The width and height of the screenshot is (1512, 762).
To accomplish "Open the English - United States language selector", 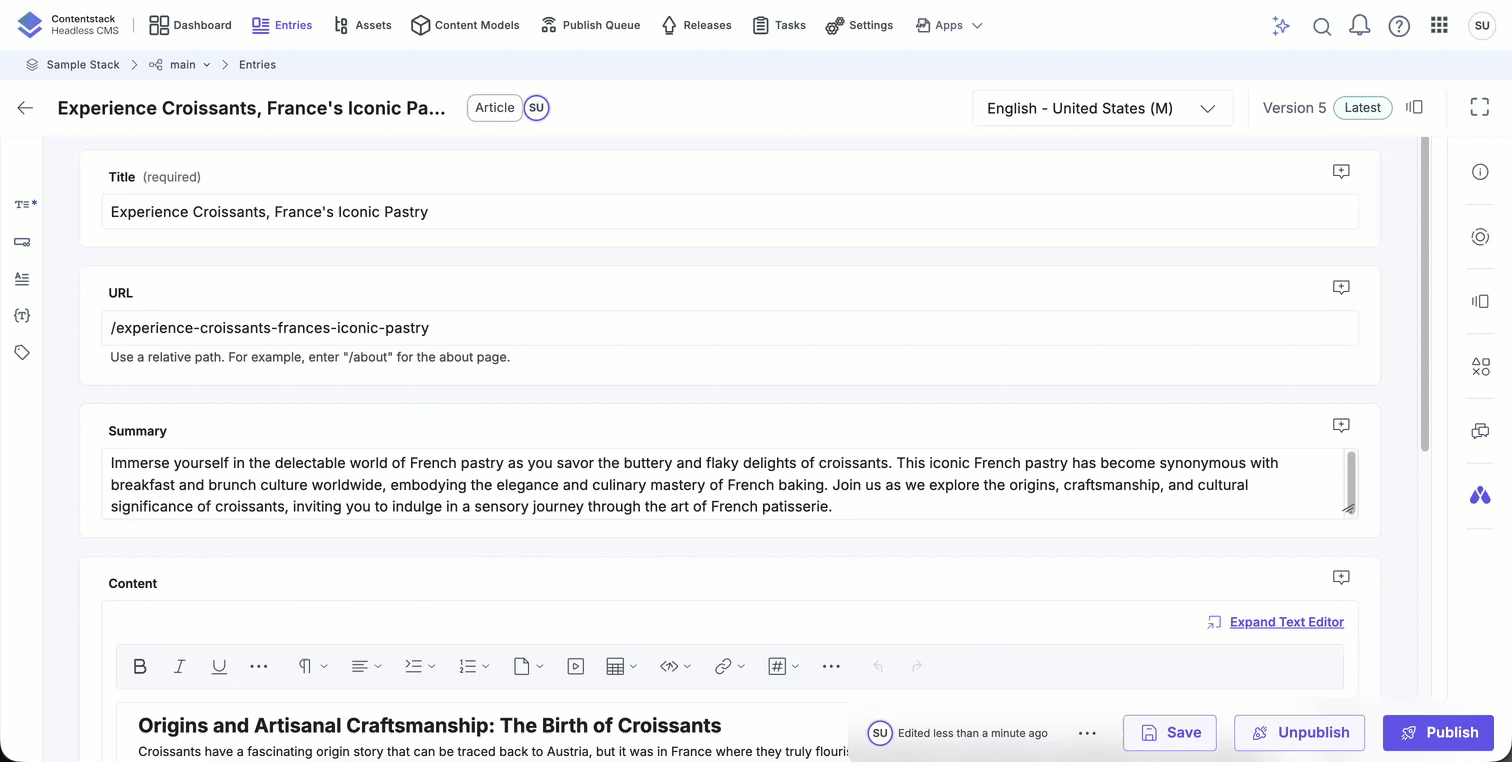I will coord(1102,108).
